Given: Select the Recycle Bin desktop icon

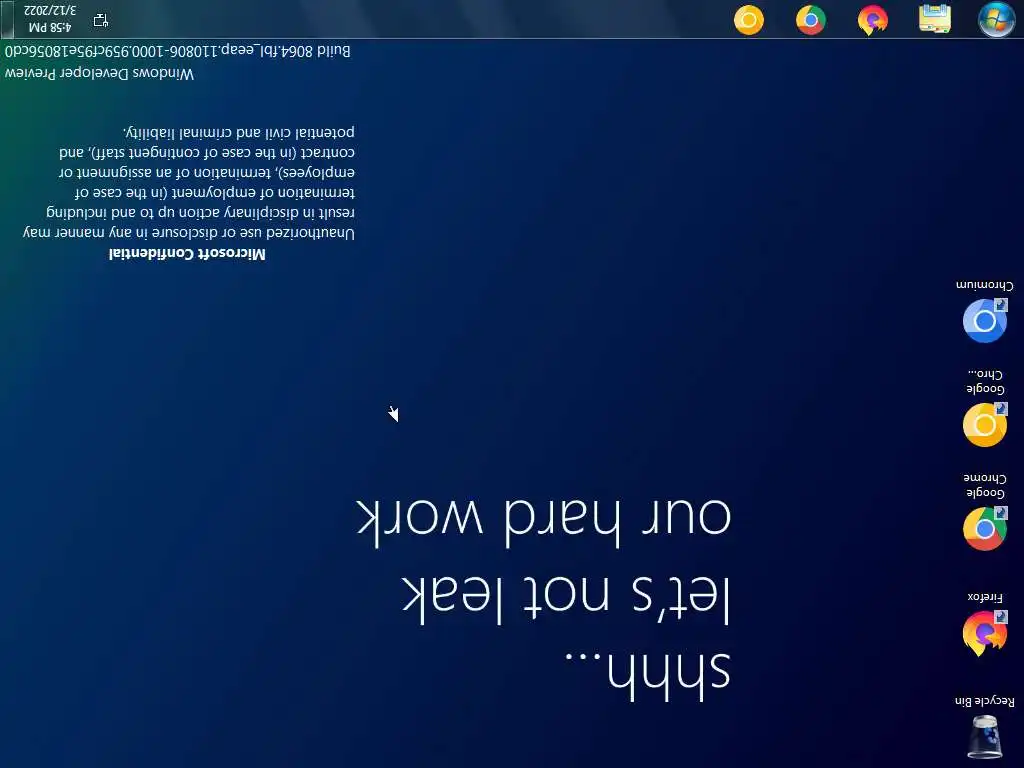Looking at the screenshot, I should point(985,728).
